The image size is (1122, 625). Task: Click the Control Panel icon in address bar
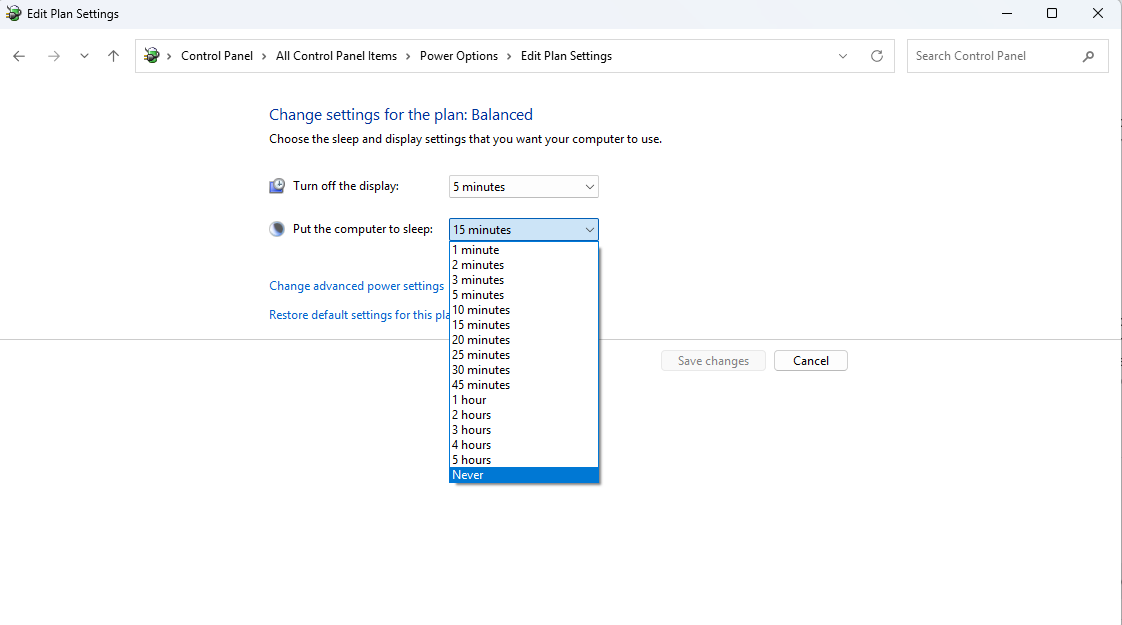[152, 56]
